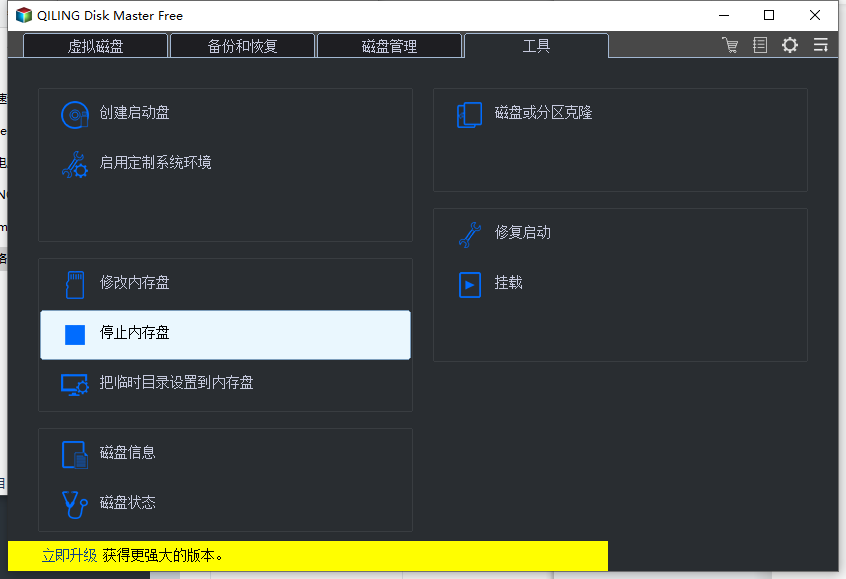846x579 pixels.
Task: Click the 磁盘或分区克隆 clone icon
Action: pos(469,114)
